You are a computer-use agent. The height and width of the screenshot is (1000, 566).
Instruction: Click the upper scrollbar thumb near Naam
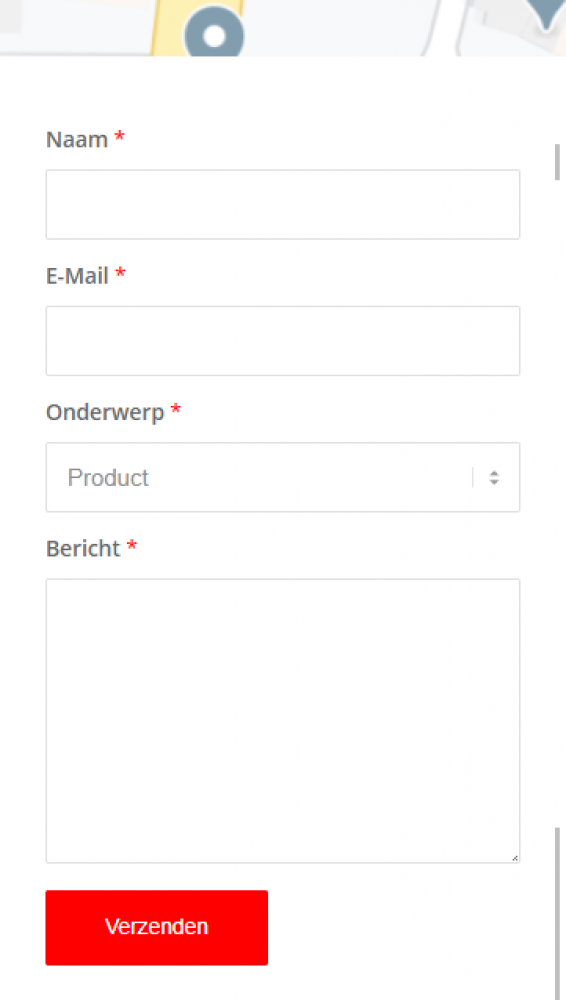557,162
